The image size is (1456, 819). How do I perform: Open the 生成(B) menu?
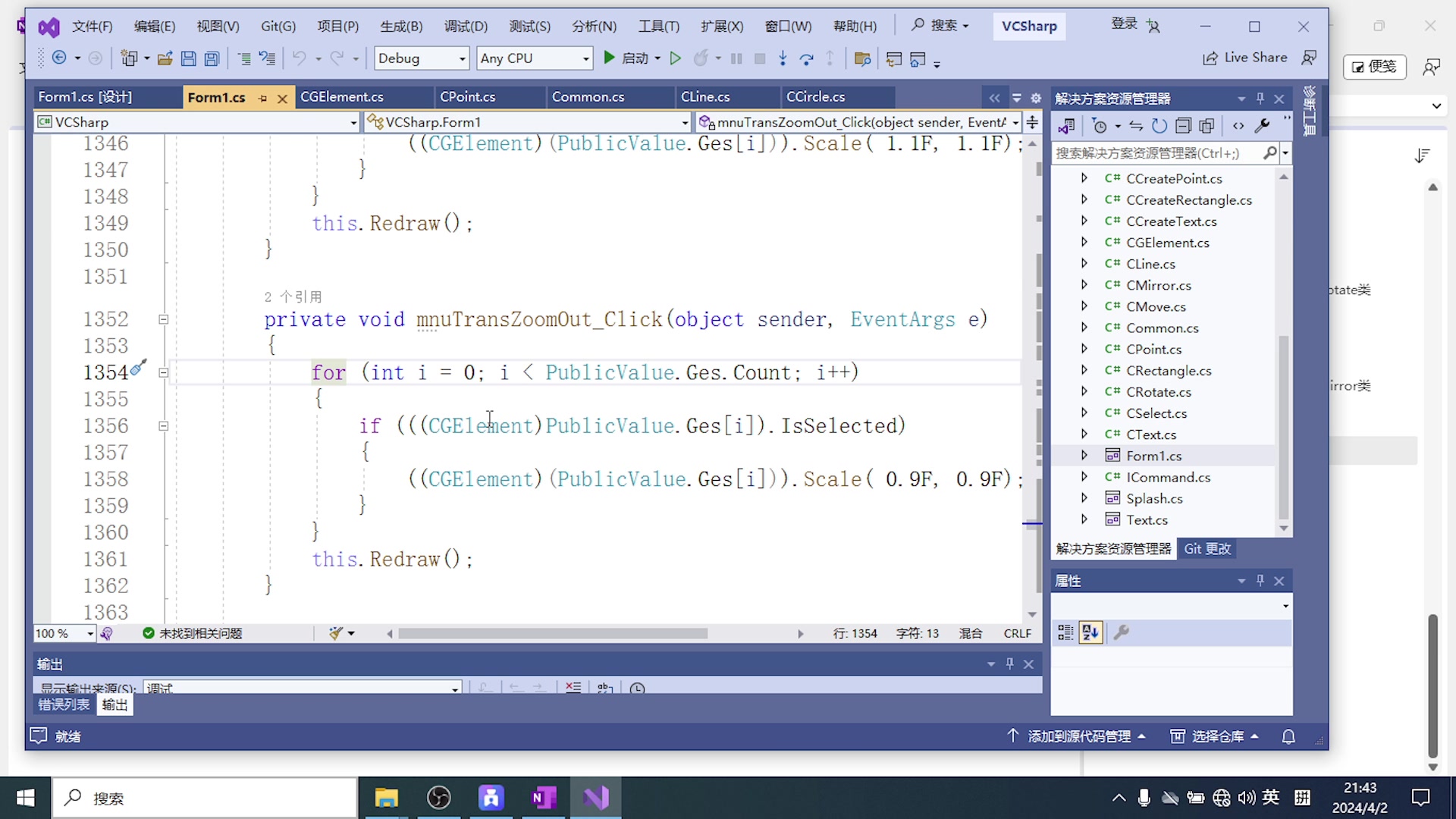pyautogui.click(x=401, y=27)
